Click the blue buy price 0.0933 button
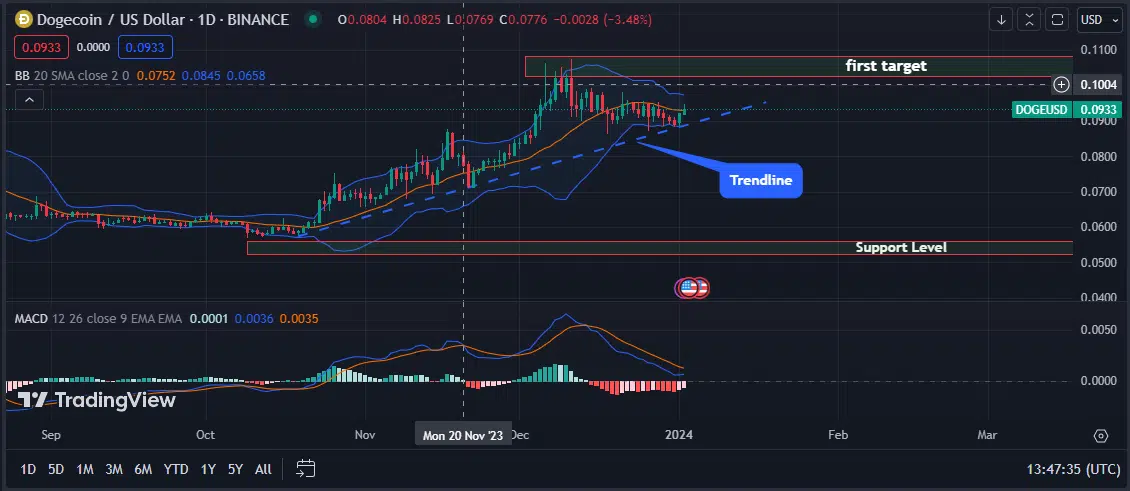 coord(145,48)
